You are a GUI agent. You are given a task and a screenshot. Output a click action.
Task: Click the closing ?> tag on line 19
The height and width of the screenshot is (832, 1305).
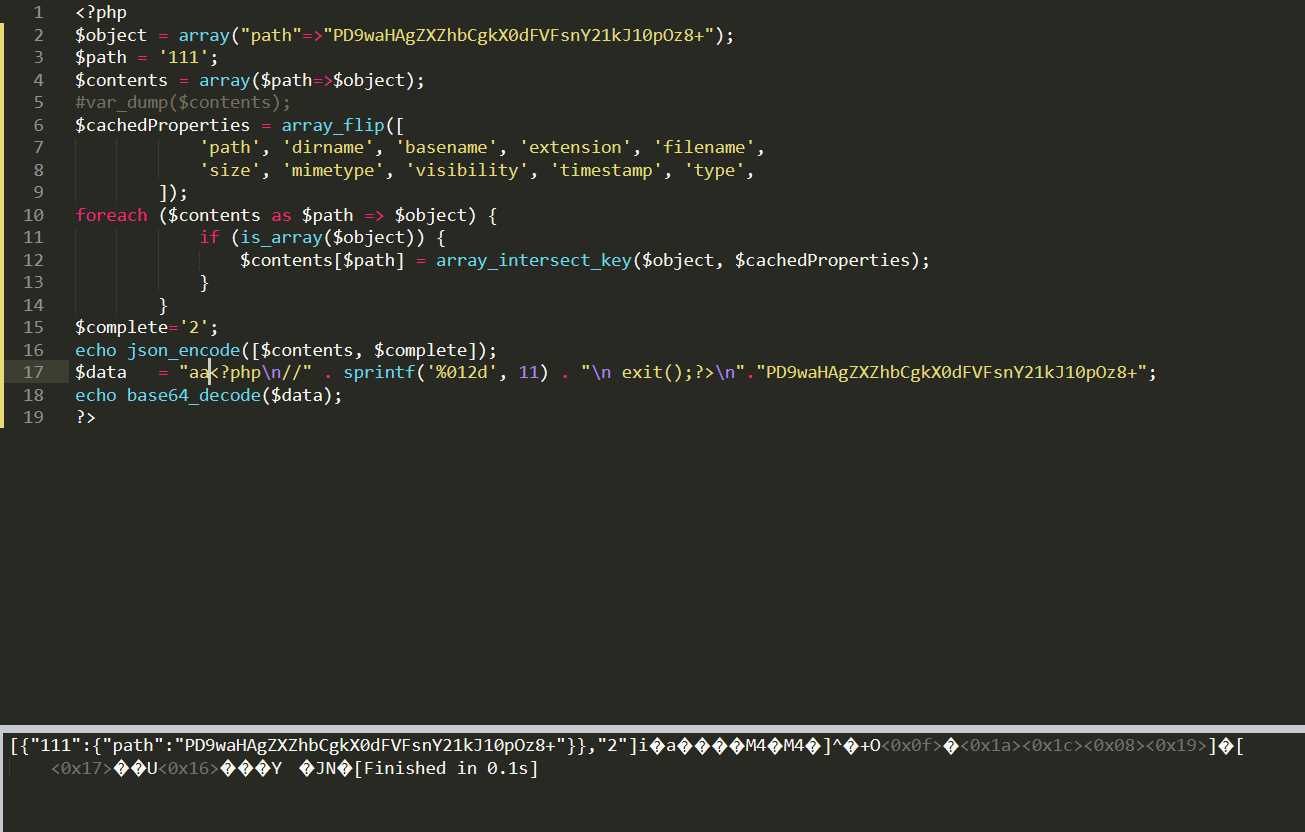[85, 418]
